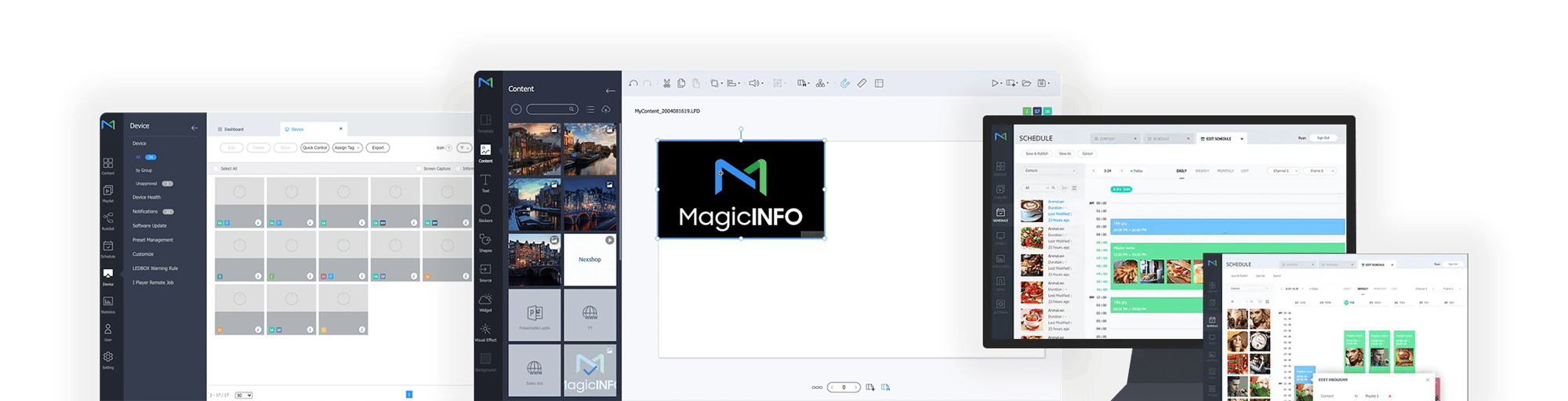1568x401 pixels.
Task: Open Notifications in Device menu
Action: click(x=153, y=212)
